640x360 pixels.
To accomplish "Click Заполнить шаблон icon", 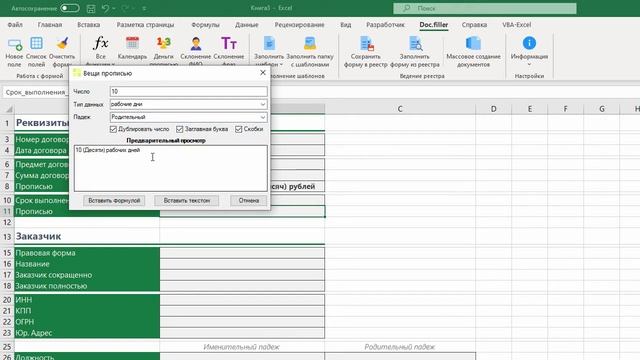I will tap(269, 43).
